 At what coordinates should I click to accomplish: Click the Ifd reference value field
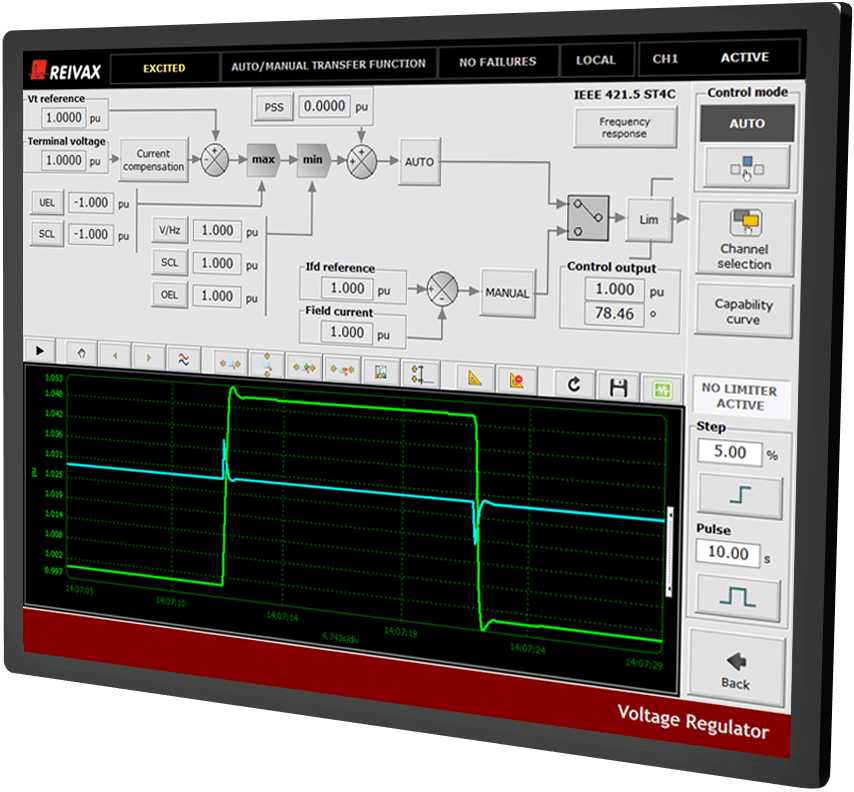click(x=347, y=288)
